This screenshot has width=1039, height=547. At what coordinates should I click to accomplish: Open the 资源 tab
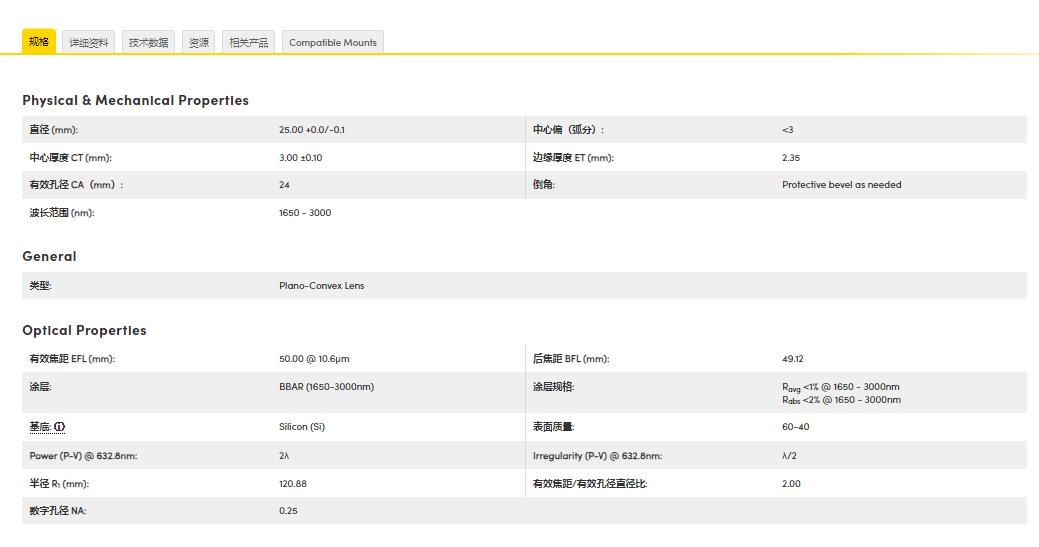[199, 43]
